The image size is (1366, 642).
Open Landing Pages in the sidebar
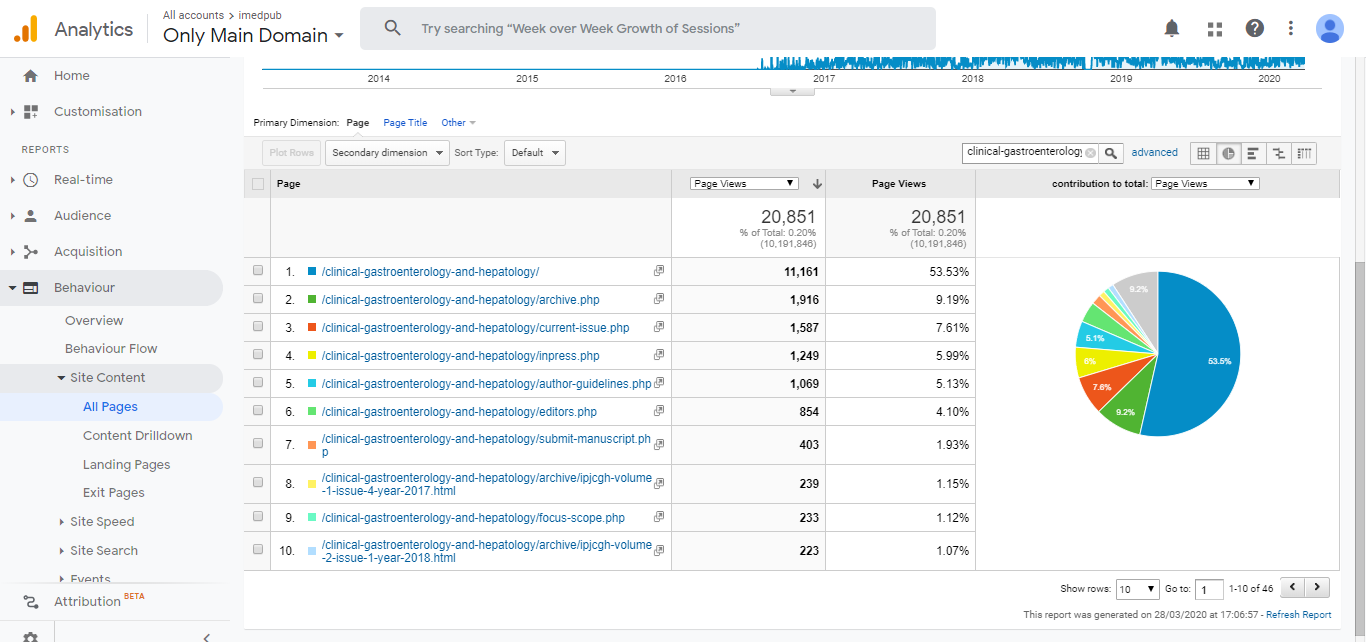(126, 464)
